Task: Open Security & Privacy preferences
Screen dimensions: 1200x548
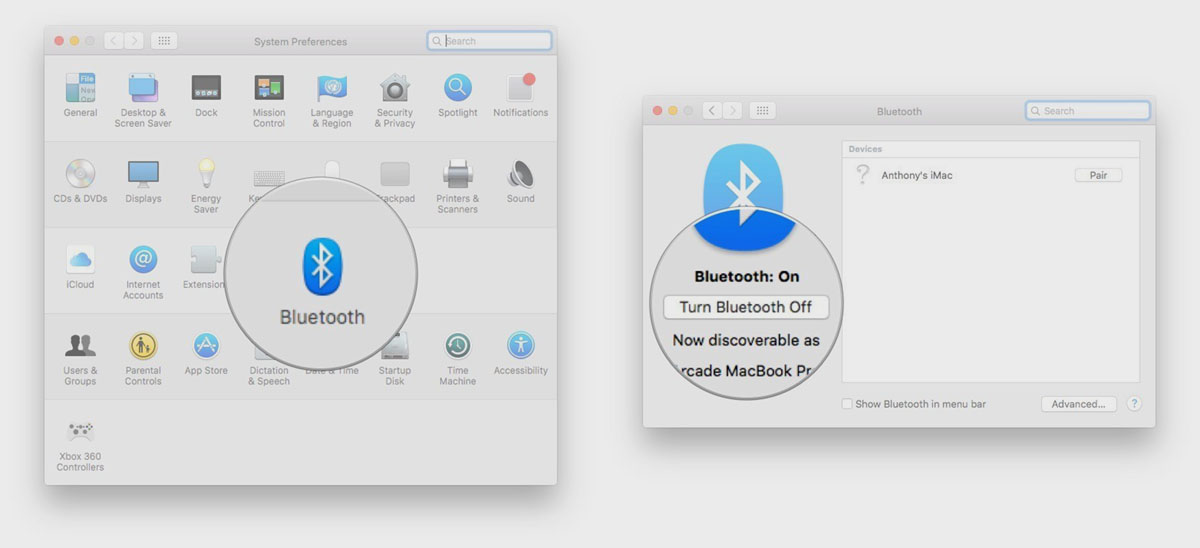Action: pos(395,100)
